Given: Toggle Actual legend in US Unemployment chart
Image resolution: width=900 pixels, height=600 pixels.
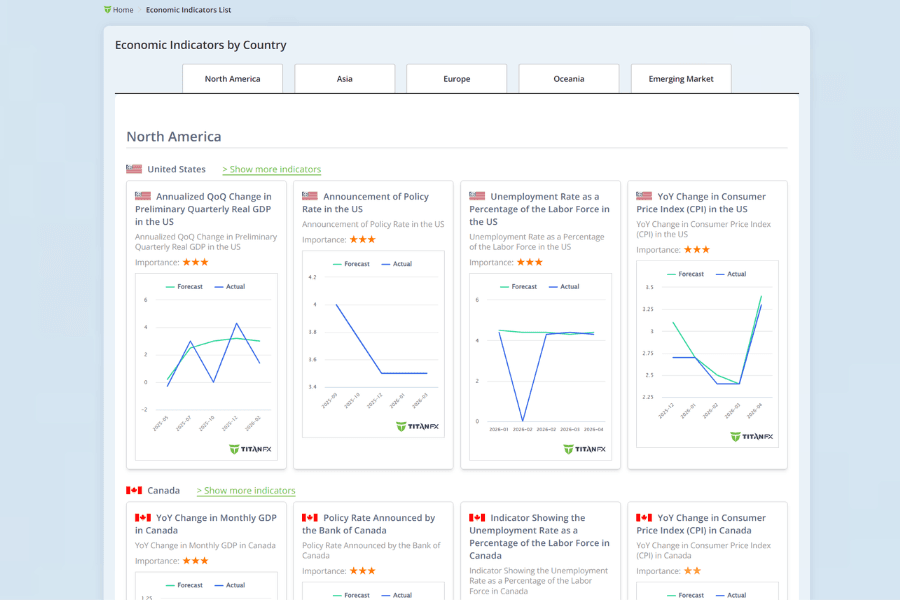Looking at the screenshot, I should click(564, 287).
